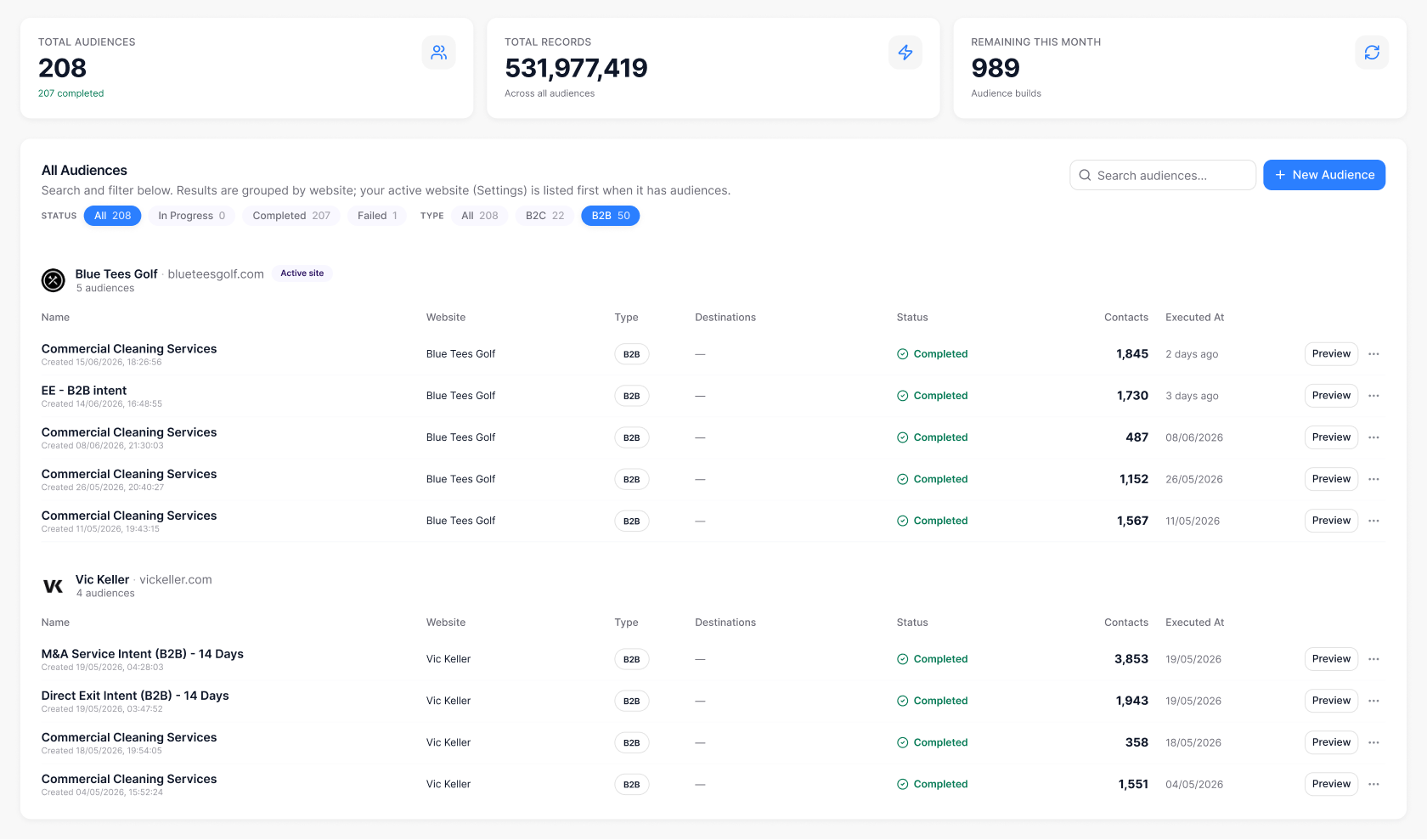1427x840 pixels.
Task: Open more options for the 1,567 contacts row
Action: [x=1373, y=521]
